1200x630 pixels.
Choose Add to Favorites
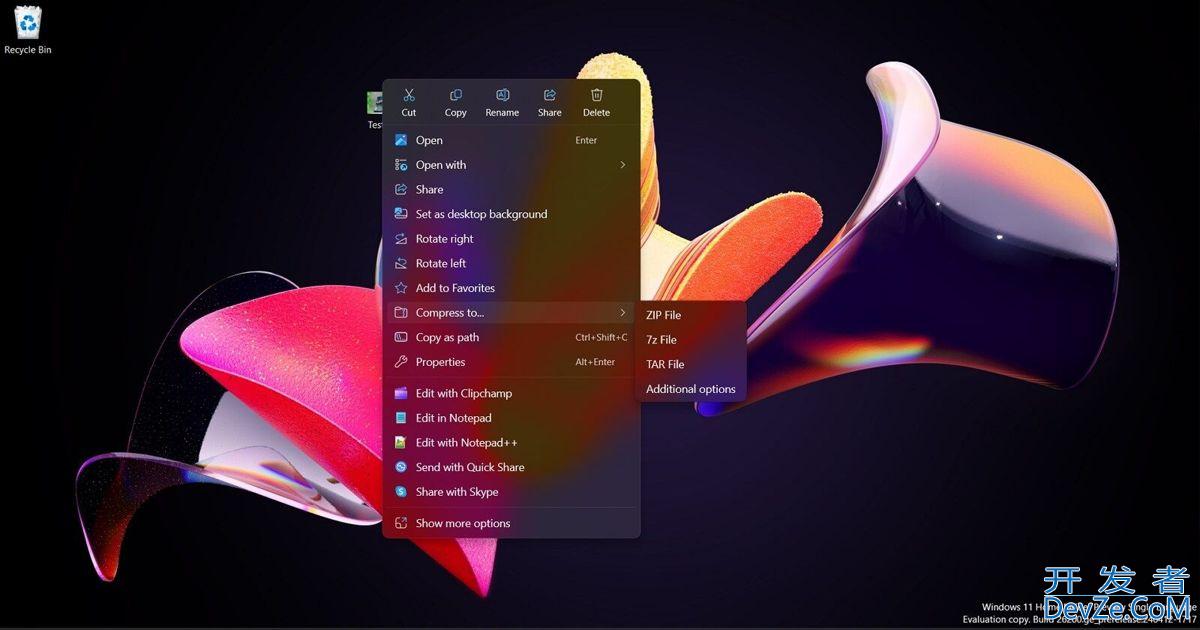tap(511, 288)
